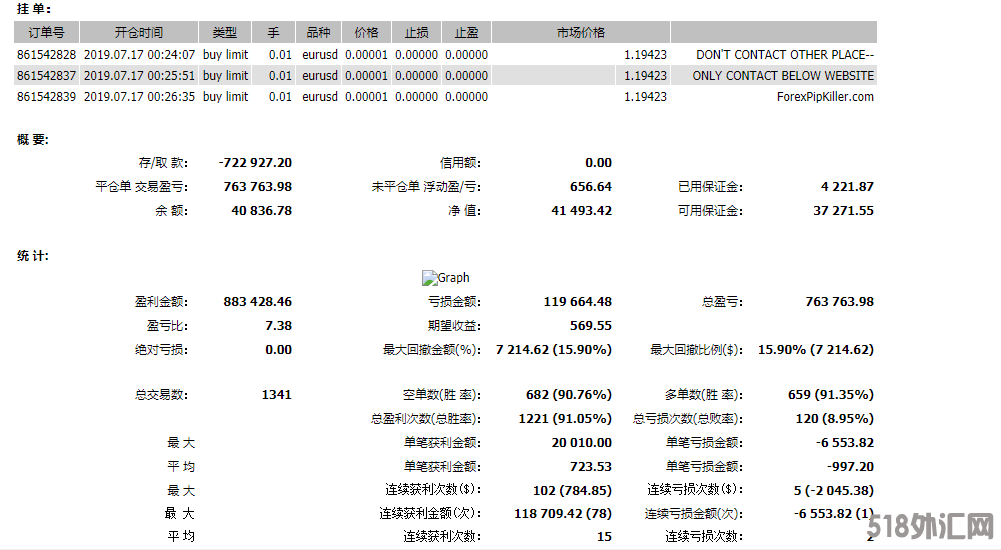1001x550 pixels.
Task: Click the 总交易数 label
Action: [161, 395]
